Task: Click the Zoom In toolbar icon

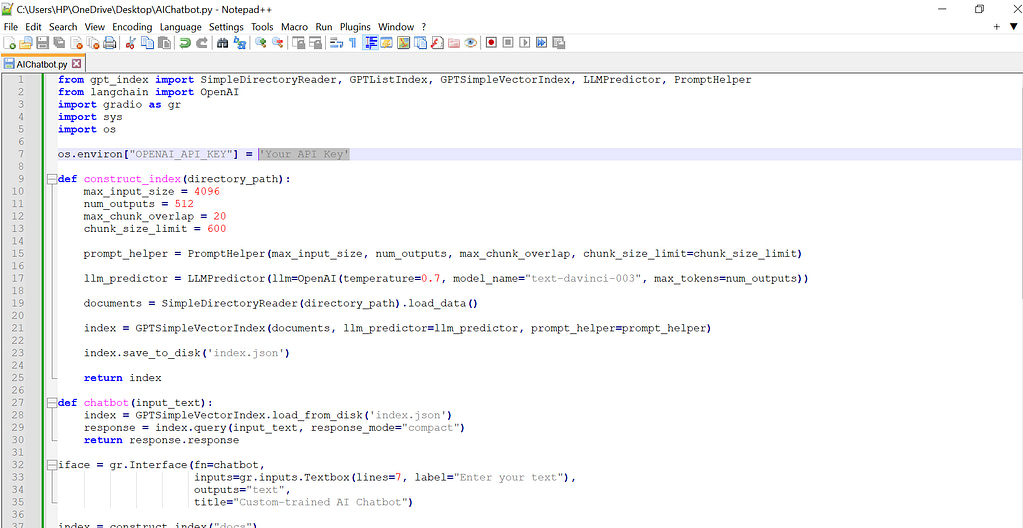Action: click(260, 43)
